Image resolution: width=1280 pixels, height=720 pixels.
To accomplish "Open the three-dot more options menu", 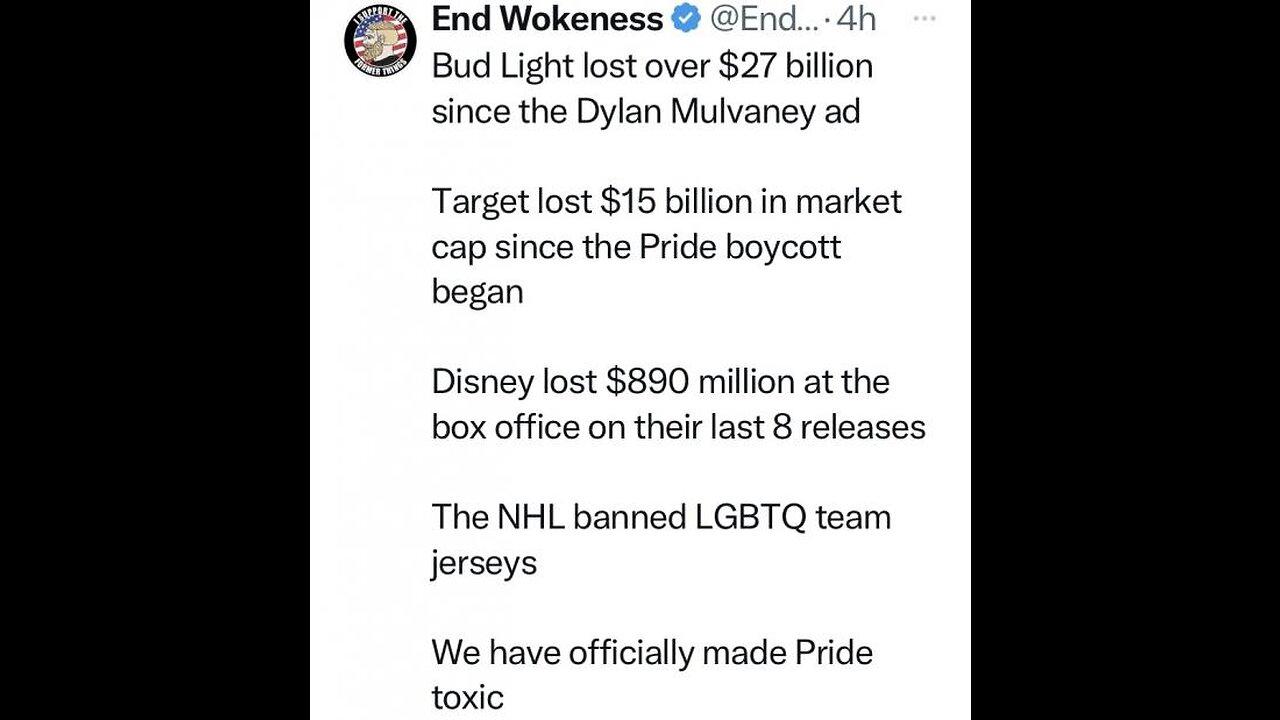I will [925, 18].
